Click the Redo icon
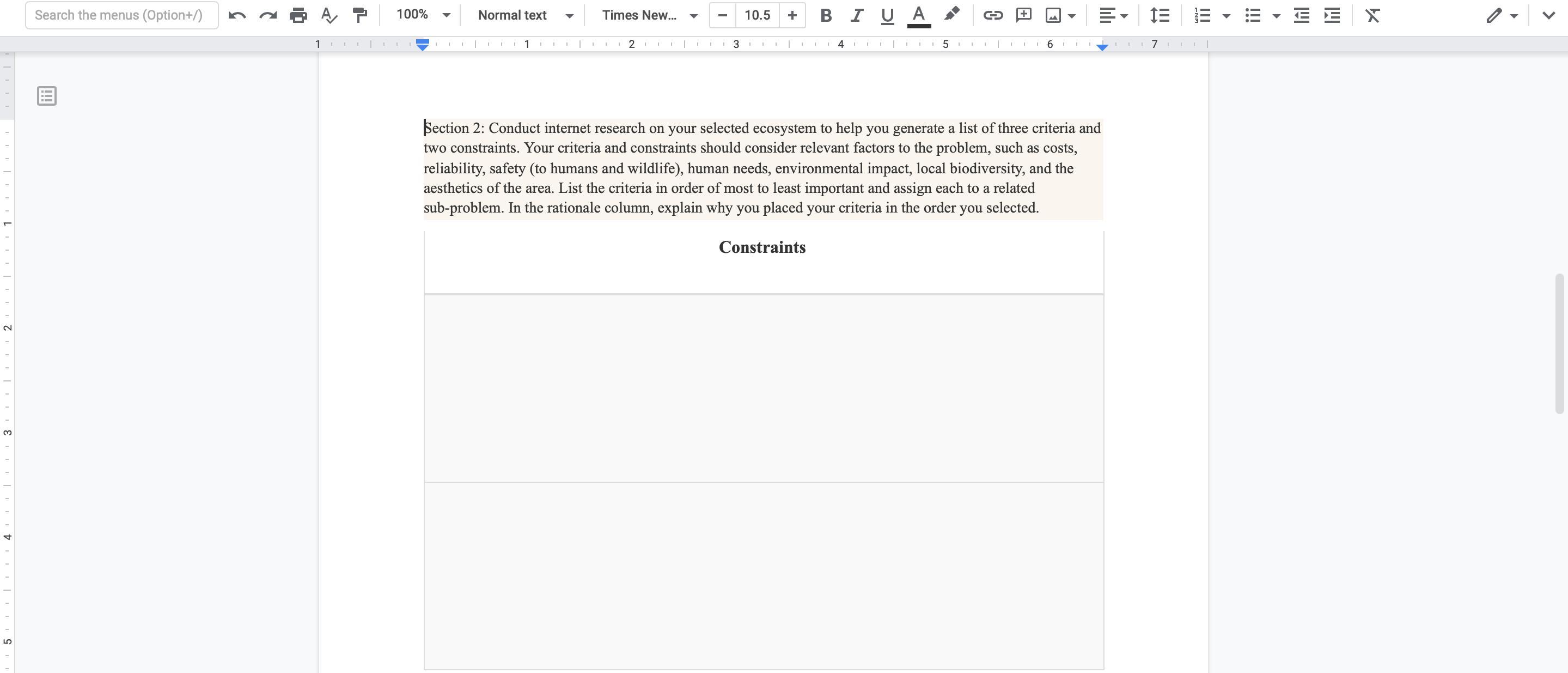The width and height of the screenshot is (1568, 673). 268,15
